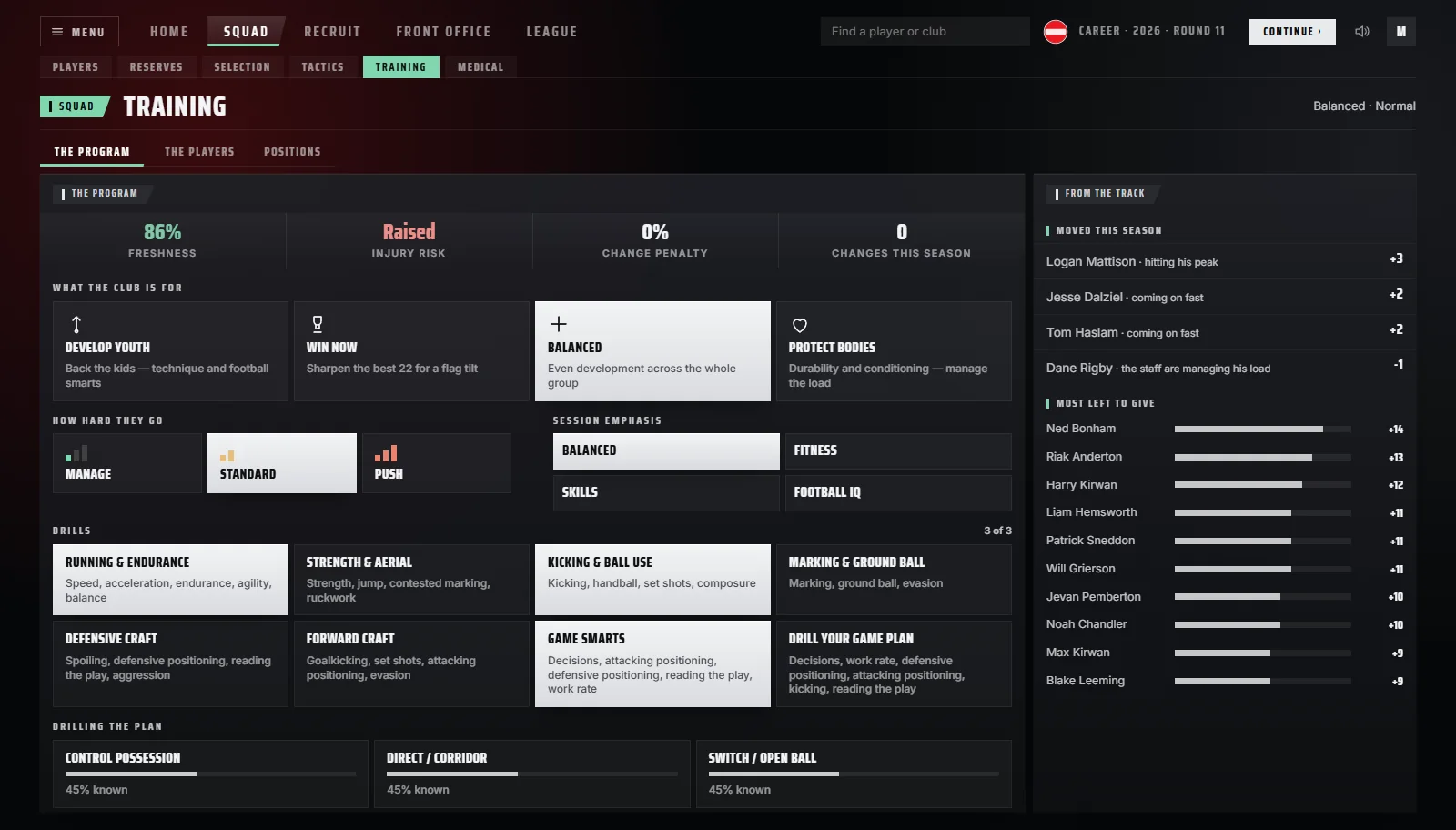Click the Develop Youth arrow icon
This screenshot has height=830, width=1456.
pyautogui.click(x=76, y=324)
